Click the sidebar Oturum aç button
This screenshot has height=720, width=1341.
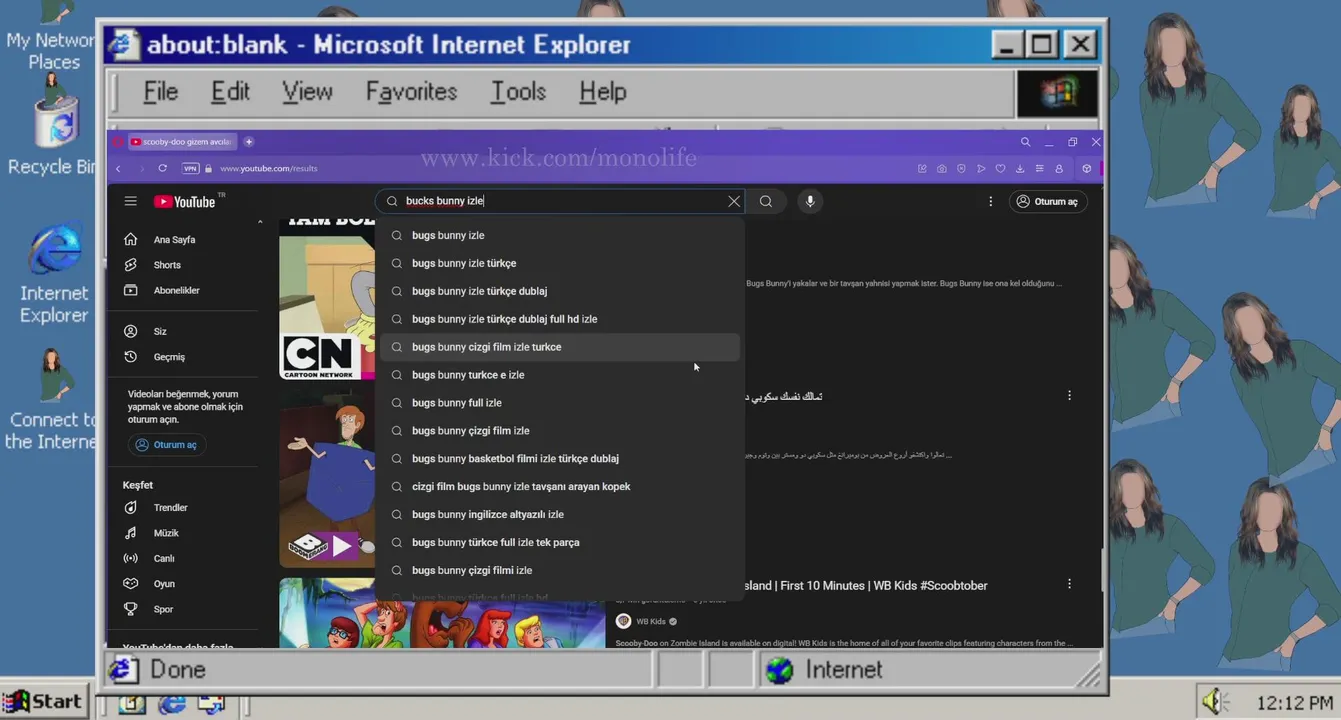(166, 445)
